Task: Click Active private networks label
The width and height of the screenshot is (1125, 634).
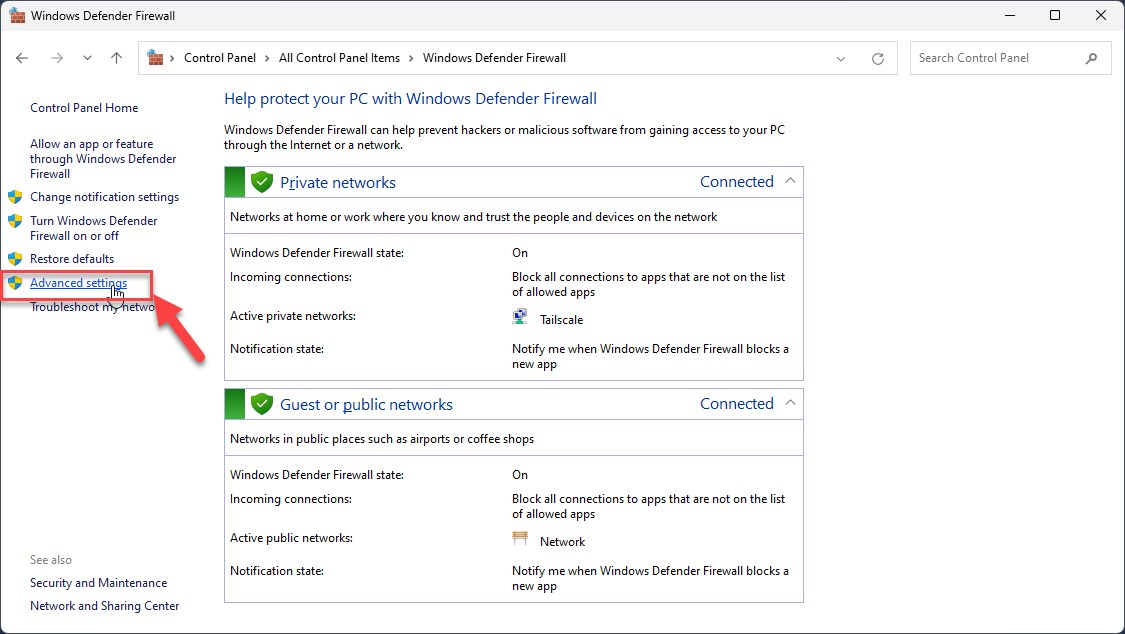Action: point(293,316)
